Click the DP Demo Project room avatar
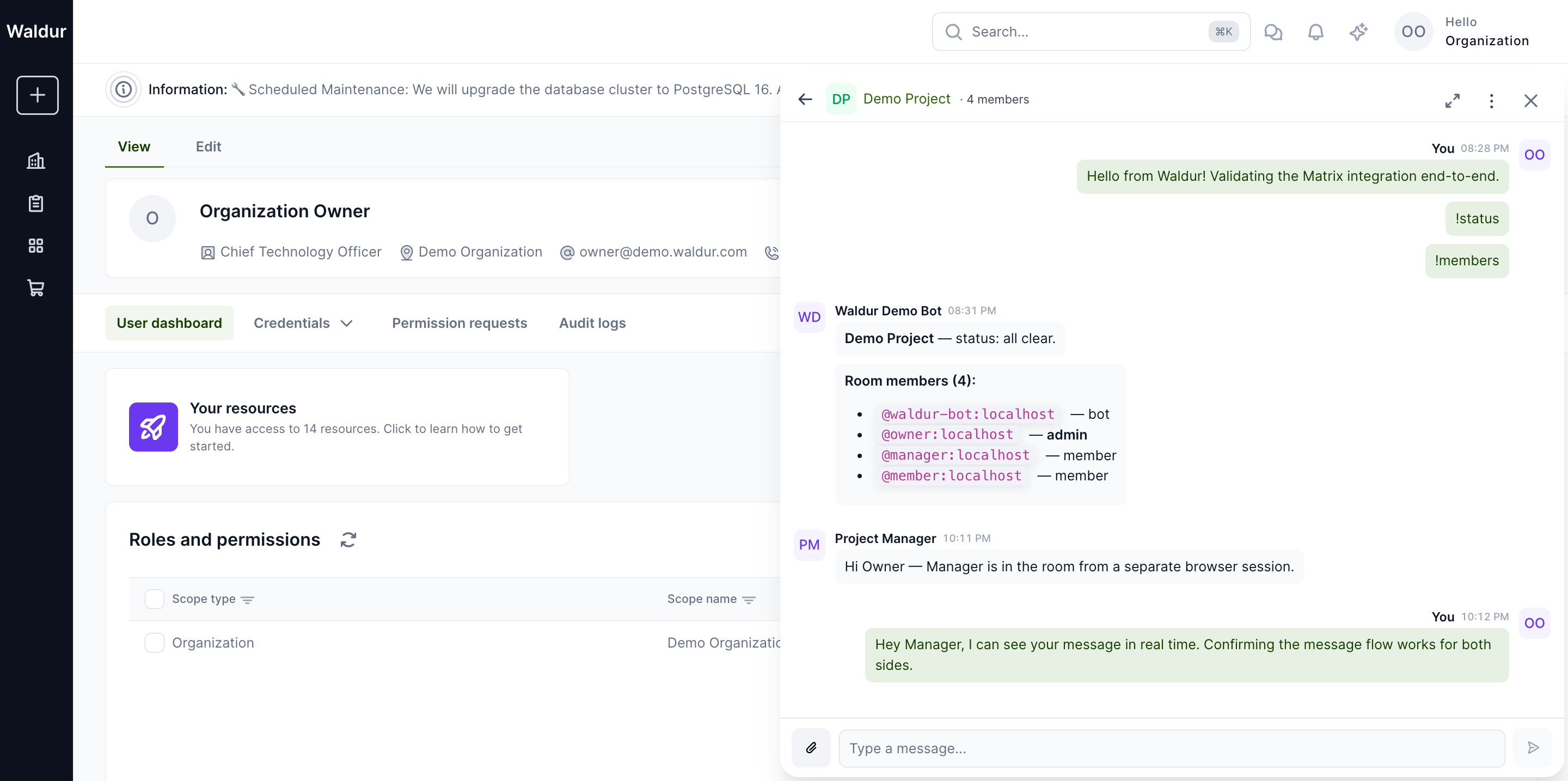Viewport: 1568px width, 781px height. click(841, 99)
